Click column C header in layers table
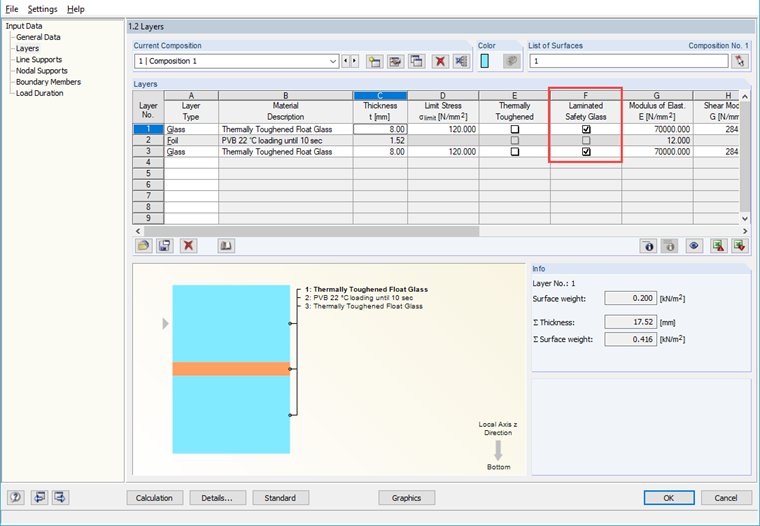Screen dimensions: 760x526 point(380,96)
